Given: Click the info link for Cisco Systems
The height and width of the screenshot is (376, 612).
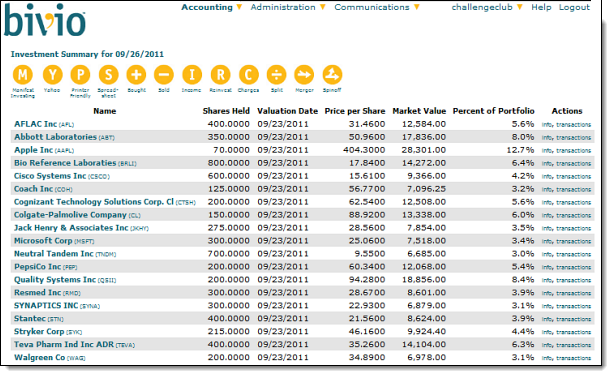Looking at the screenshot, I should pyautogui.click(x=547, y=176).
